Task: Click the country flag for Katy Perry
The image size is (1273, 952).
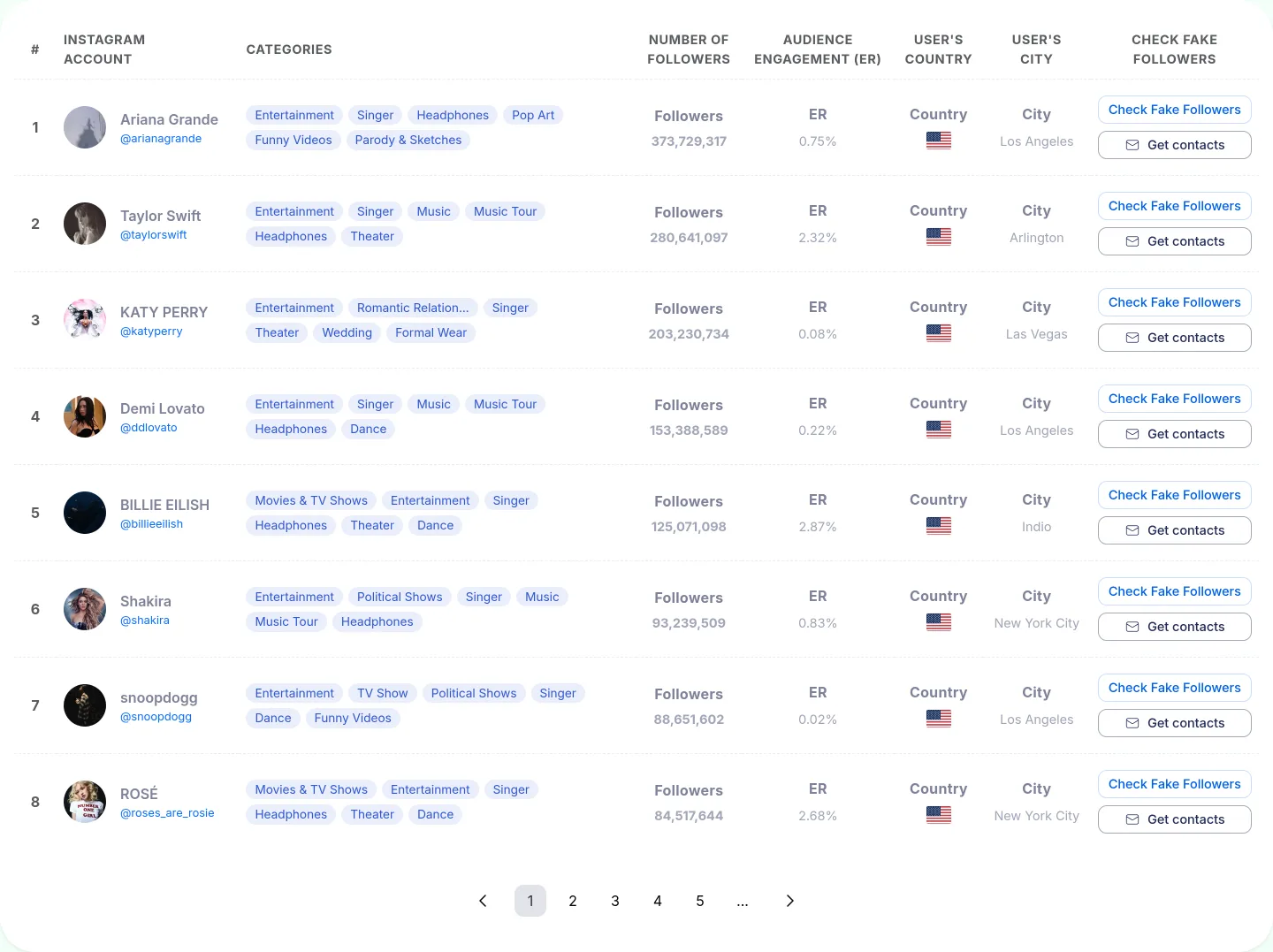Action: coord(939,333)
